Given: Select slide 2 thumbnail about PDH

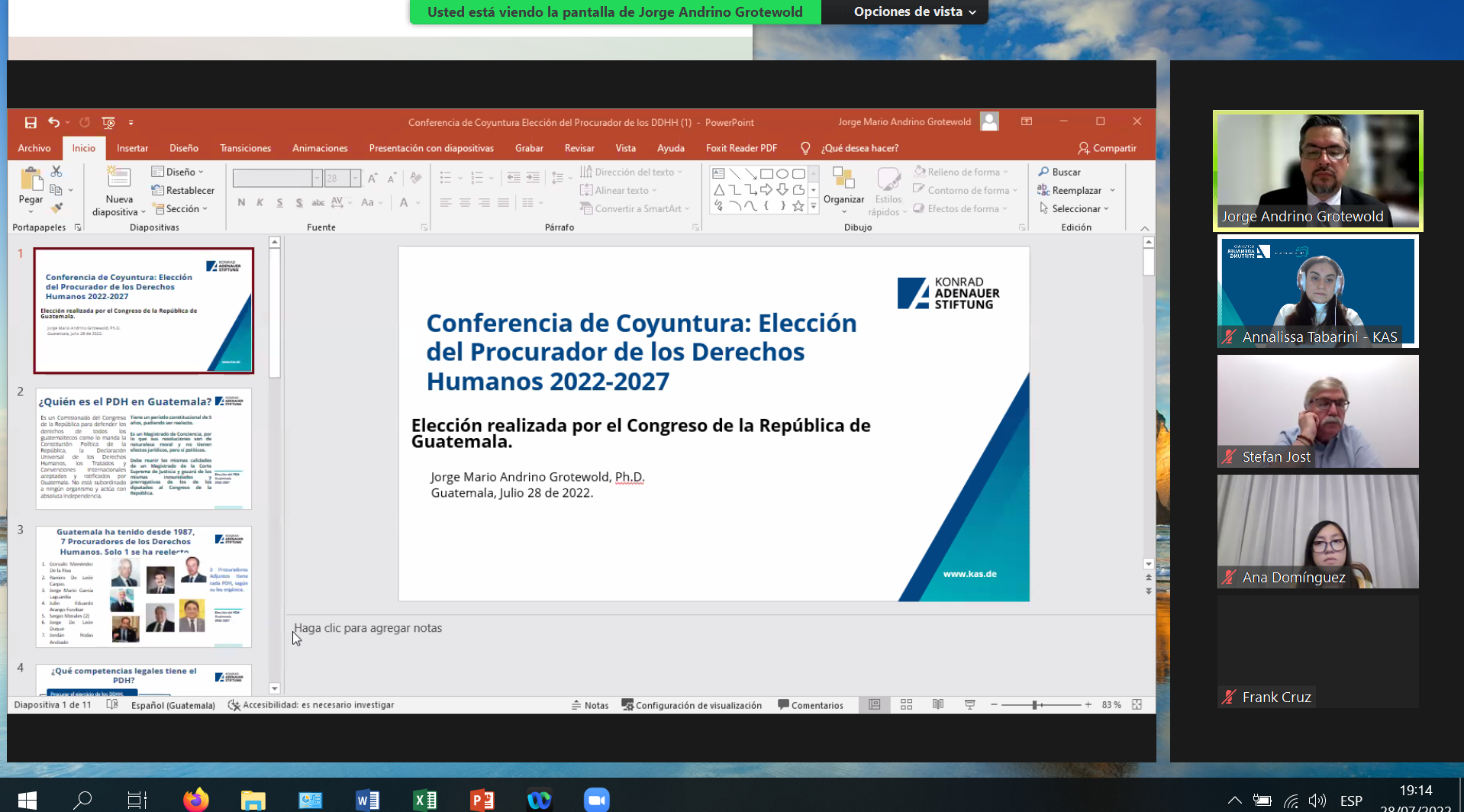Looking at the screenshot, I should pos(143,449).
